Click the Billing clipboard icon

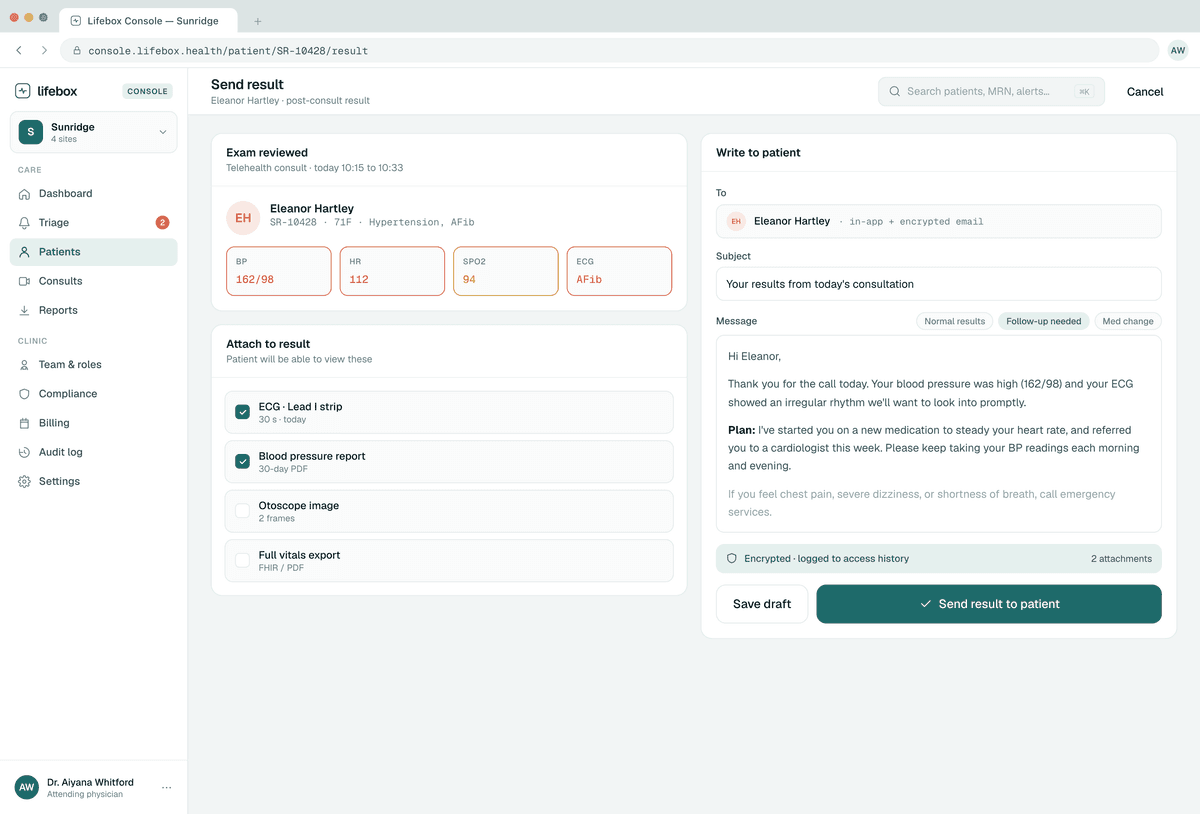(x=25, y=423)
